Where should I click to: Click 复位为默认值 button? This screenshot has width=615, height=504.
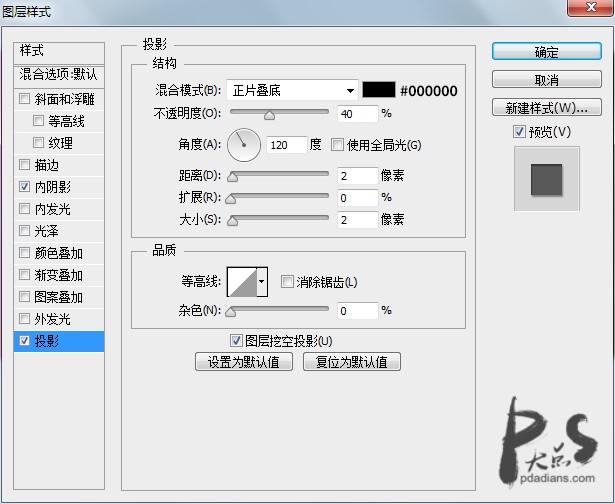point(352,362)
